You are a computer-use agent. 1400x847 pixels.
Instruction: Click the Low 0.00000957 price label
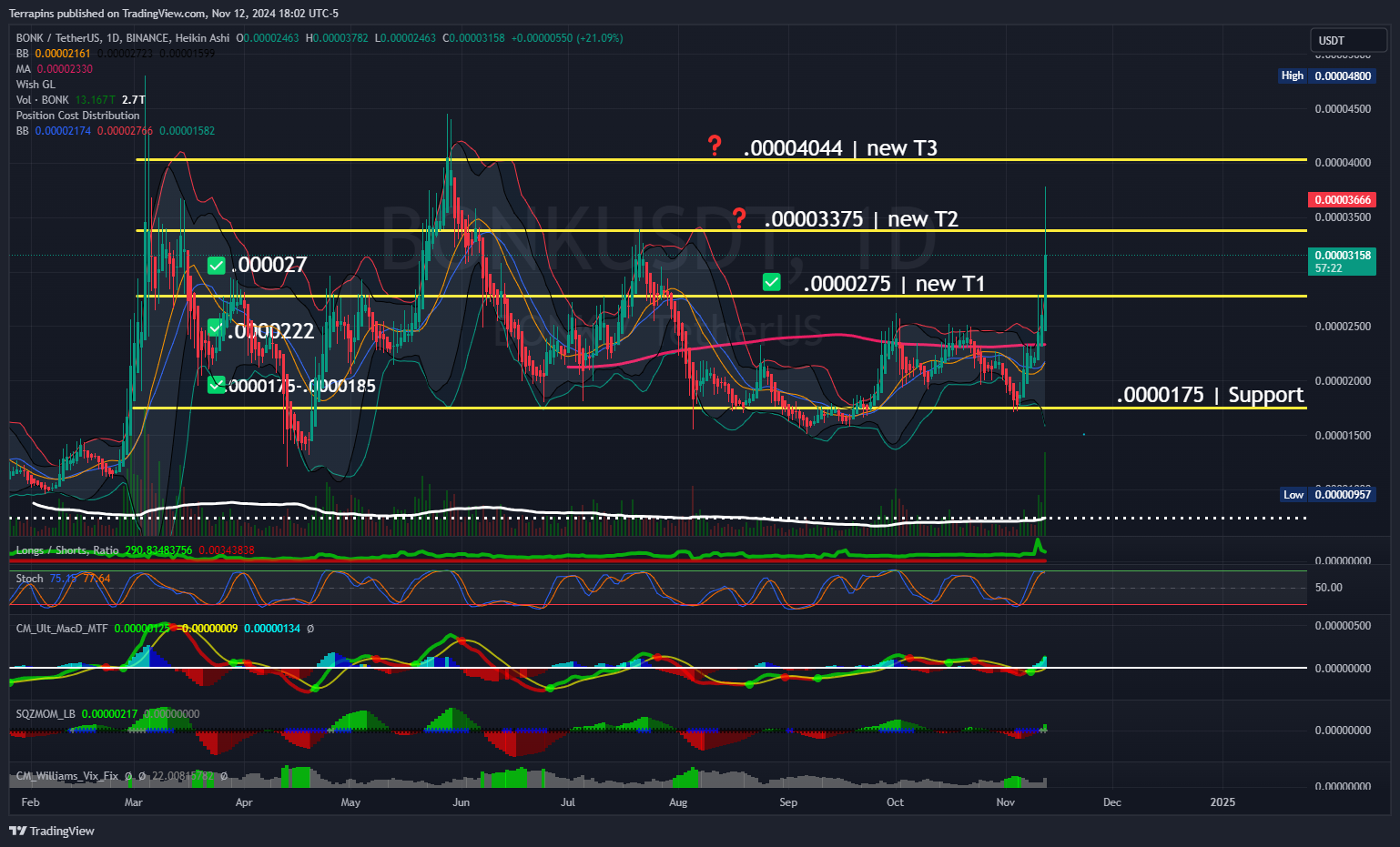pyautogui.click(x=1326, y=494)
